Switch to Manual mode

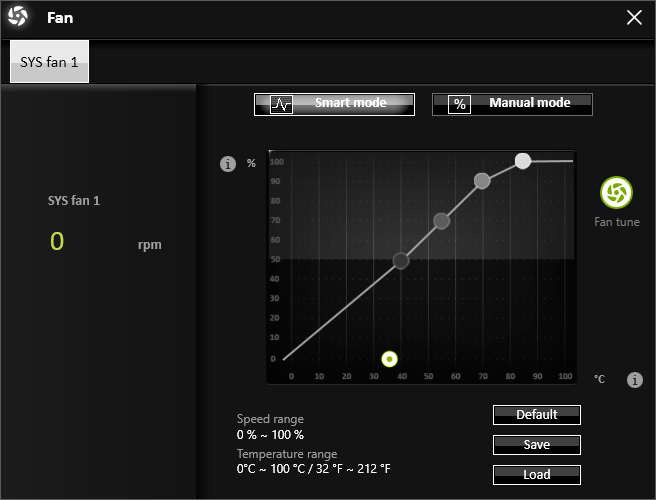(512, 104)
